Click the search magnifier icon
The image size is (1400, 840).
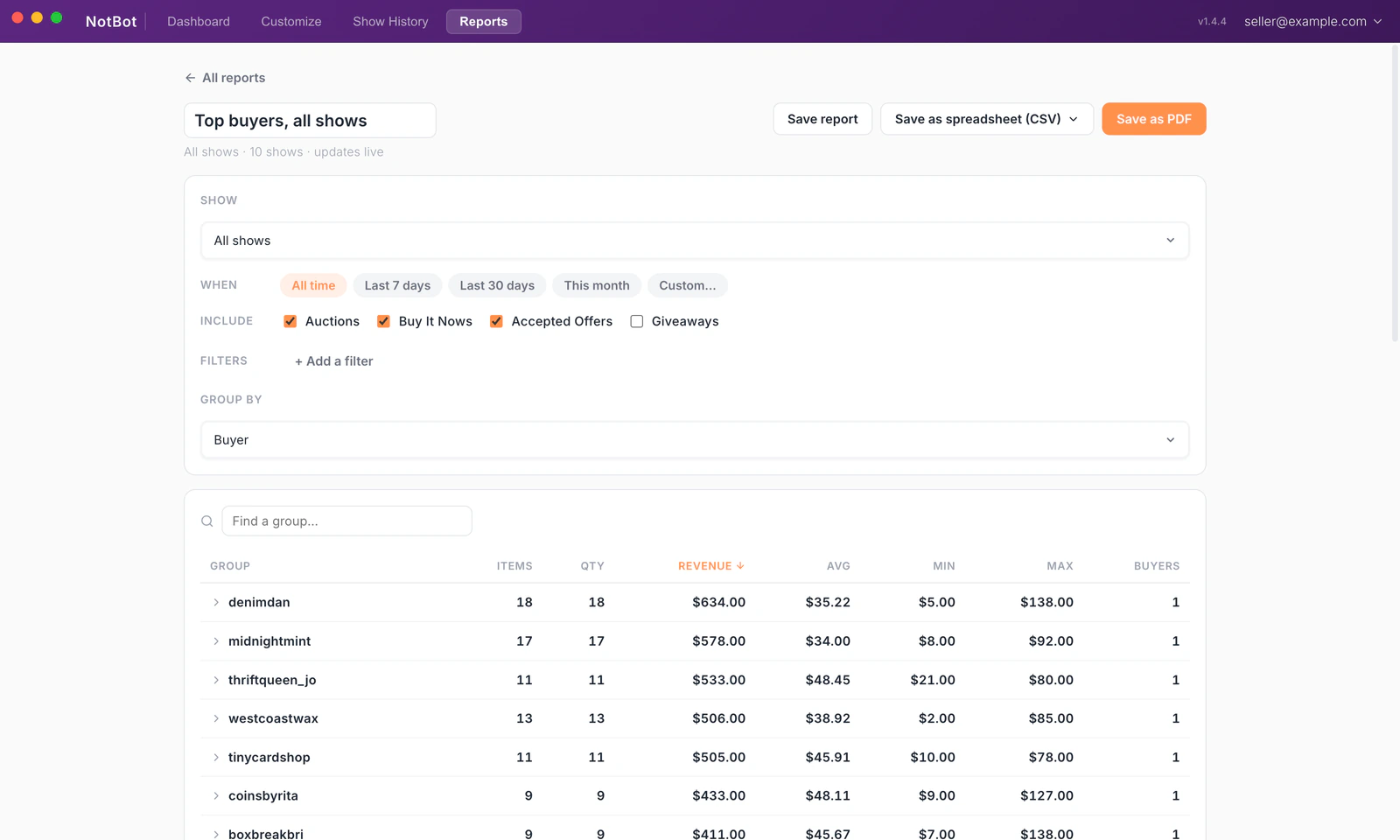207,521
